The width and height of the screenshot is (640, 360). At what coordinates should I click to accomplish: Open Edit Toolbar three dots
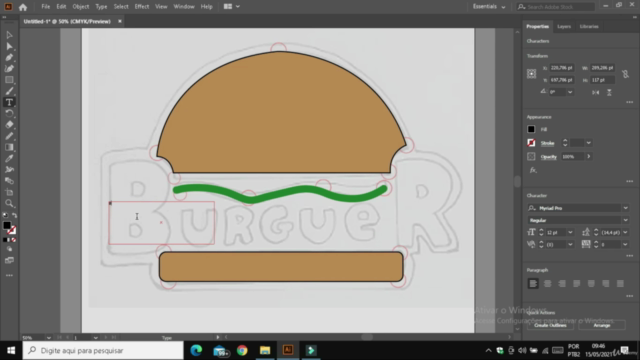point(9,276)
